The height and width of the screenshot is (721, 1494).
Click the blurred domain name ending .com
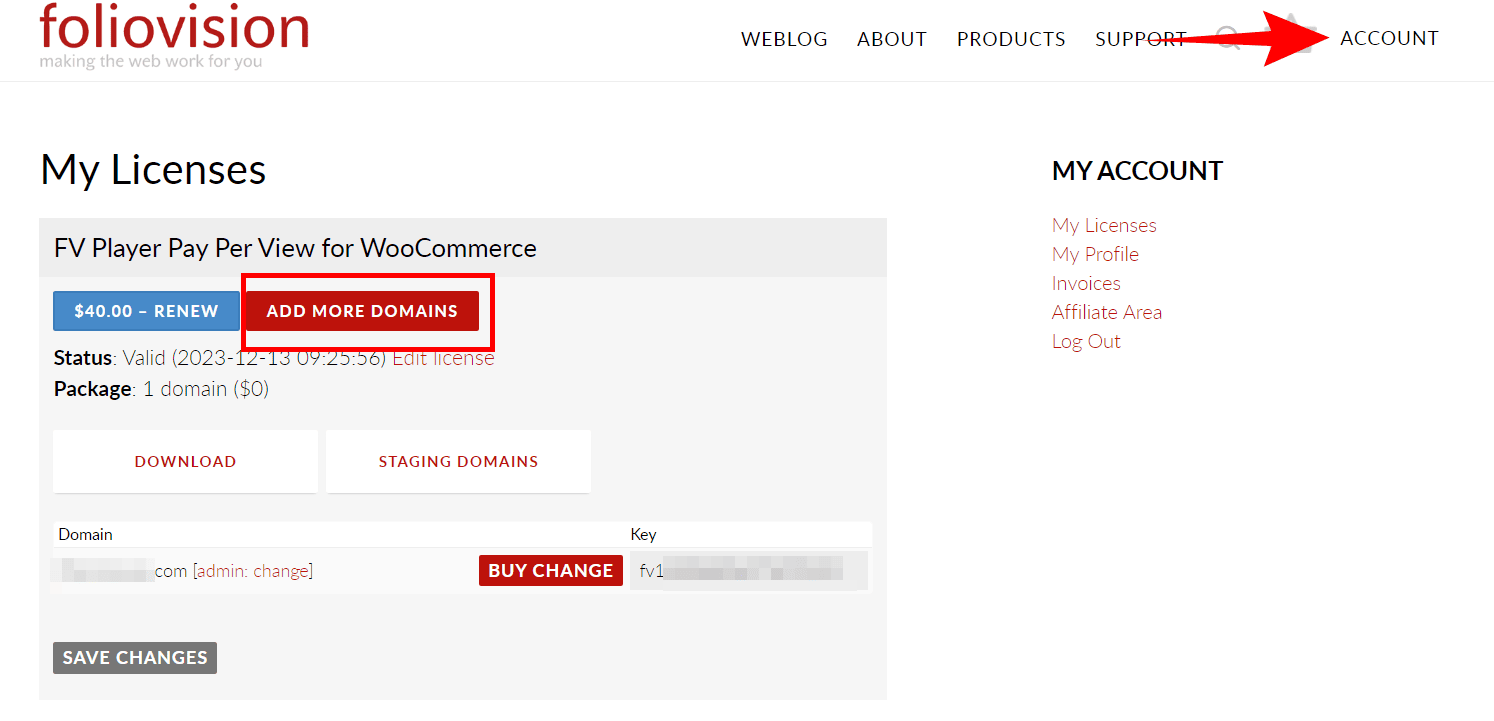(x=120, y=571)
